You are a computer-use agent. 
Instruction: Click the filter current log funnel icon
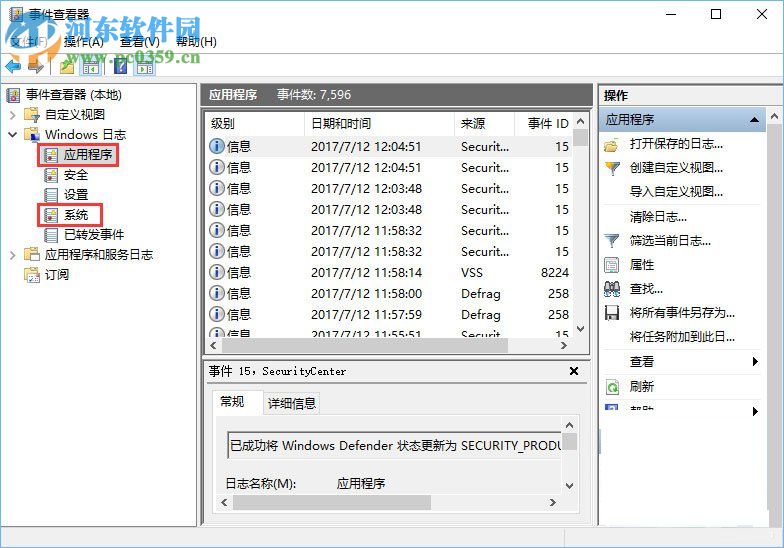pyautogui.click(x=612, y=241)
